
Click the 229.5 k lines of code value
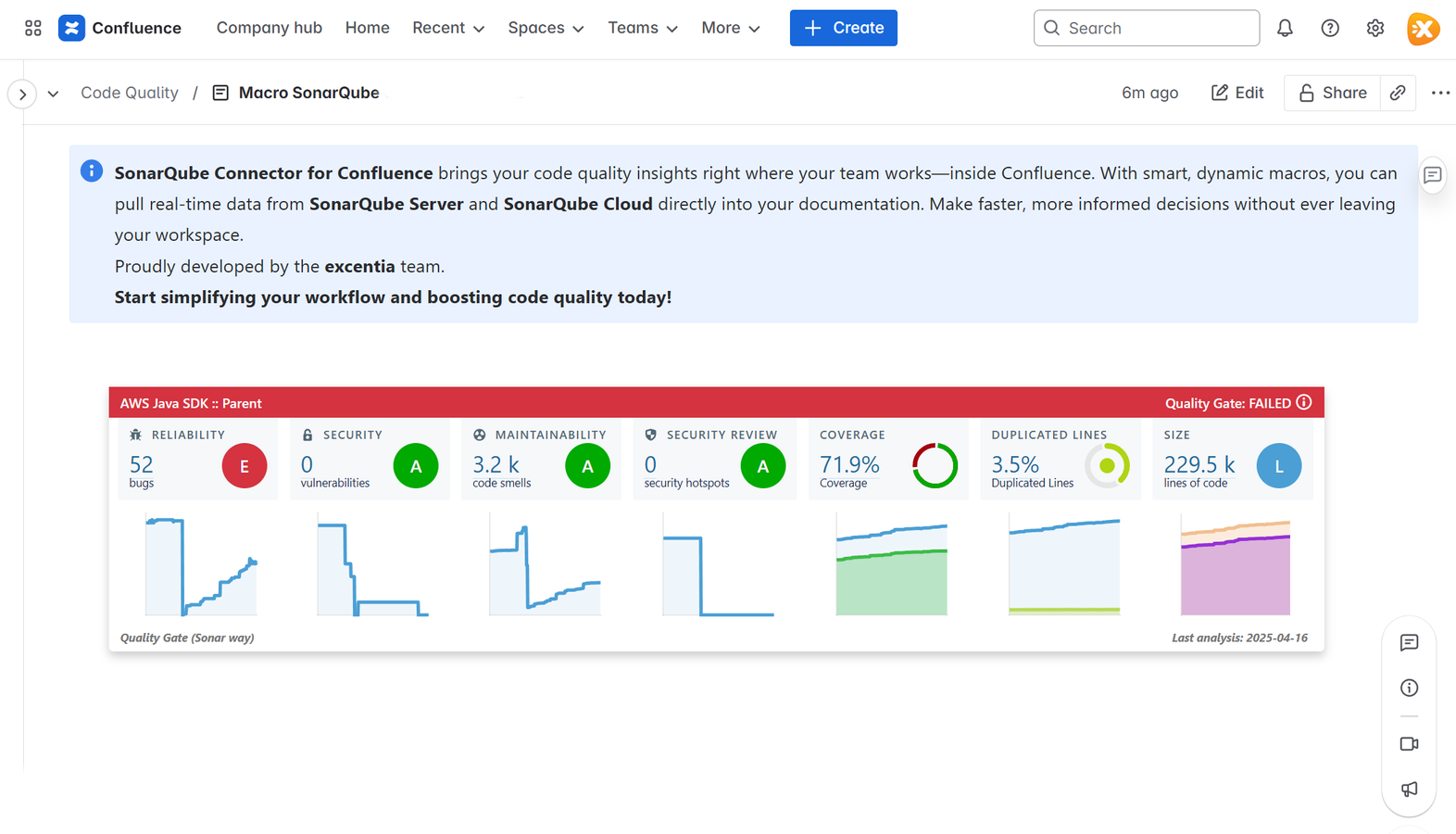coord(1199,464)
